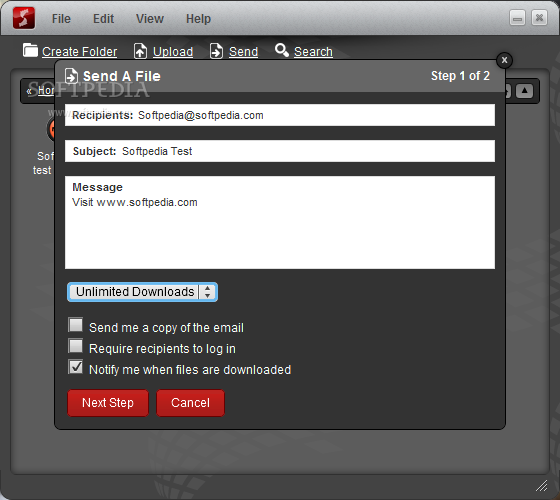Image resolution: width=560 pixels, height=500 pixels.
Task: Close the Send A File dialog
Action: point(504,60)
